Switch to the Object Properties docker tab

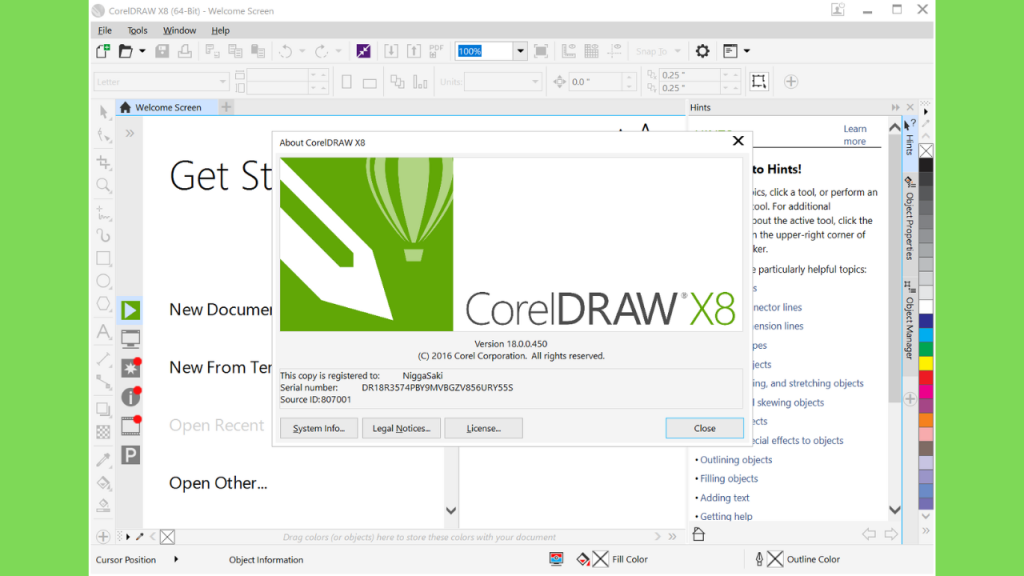click(909, 219)
